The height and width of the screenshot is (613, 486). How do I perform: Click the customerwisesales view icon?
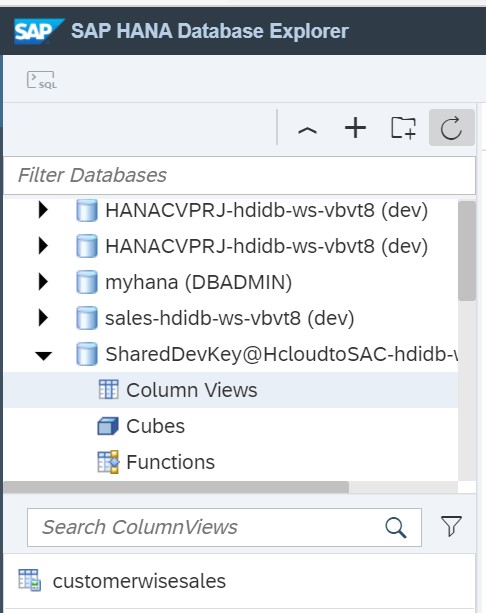[30, 581]
